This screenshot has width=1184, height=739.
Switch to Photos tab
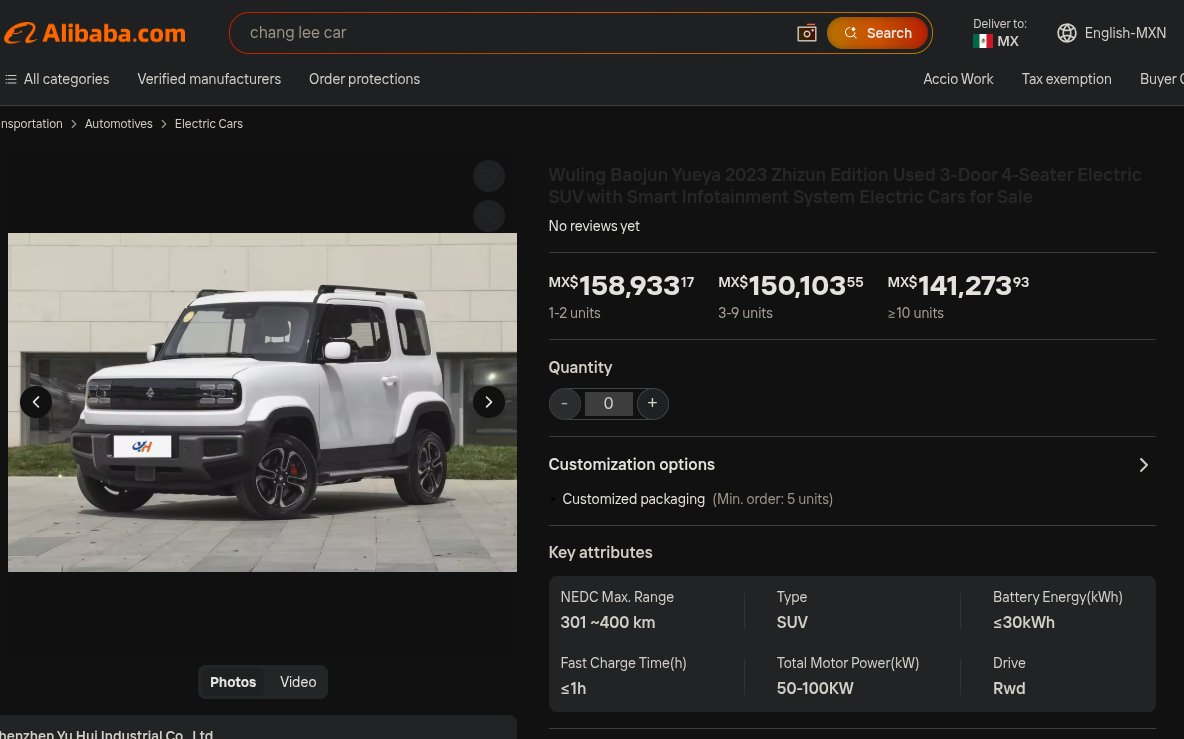[x=233, y=682]
